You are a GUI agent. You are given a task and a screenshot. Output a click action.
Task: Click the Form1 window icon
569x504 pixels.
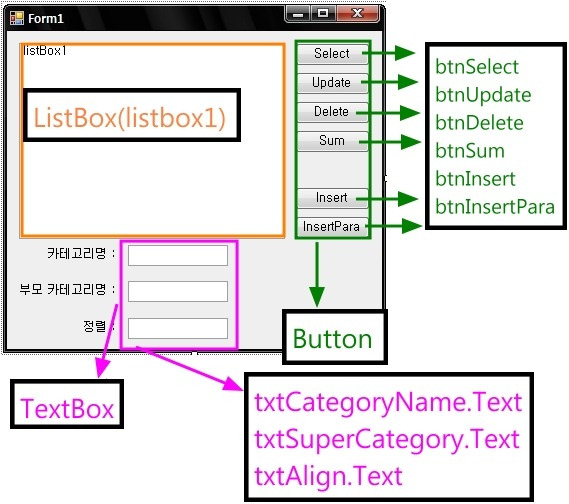(x=17, y=18)
